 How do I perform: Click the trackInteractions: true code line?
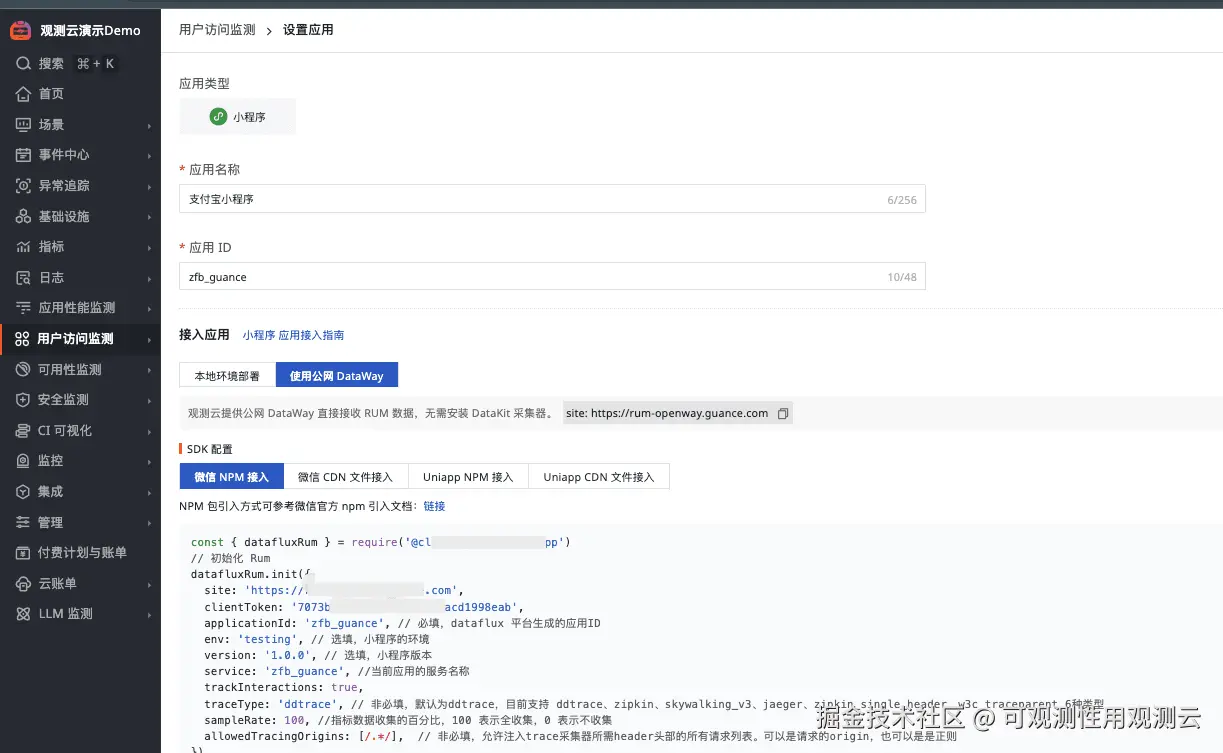(284, 687)
